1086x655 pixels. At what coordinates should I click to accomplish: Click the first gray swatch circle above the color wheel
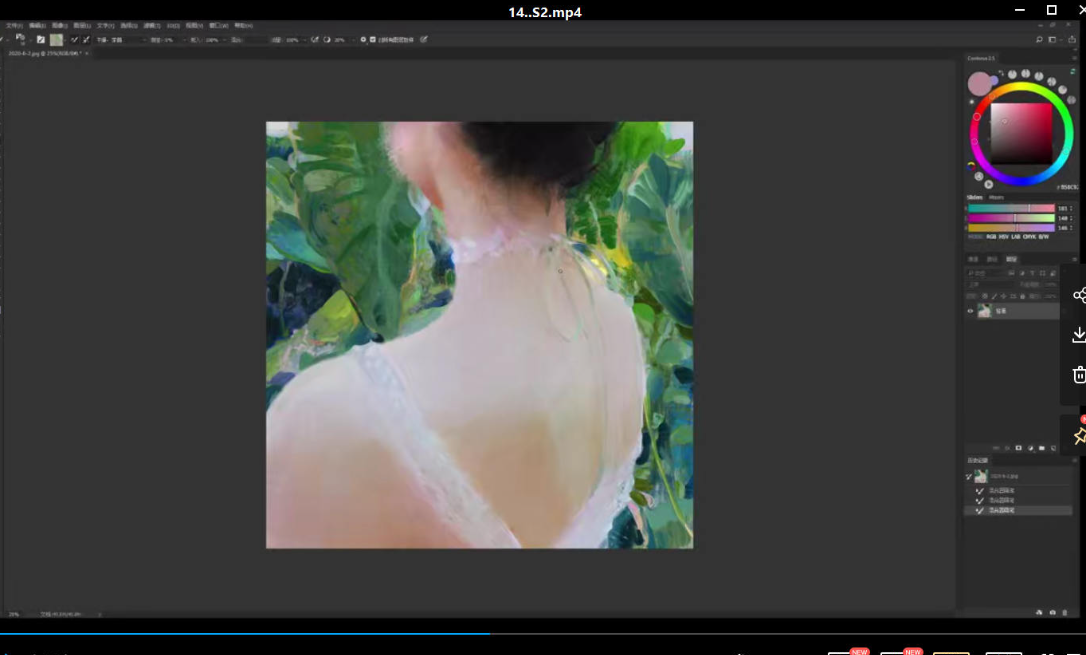click(1013, 74)
